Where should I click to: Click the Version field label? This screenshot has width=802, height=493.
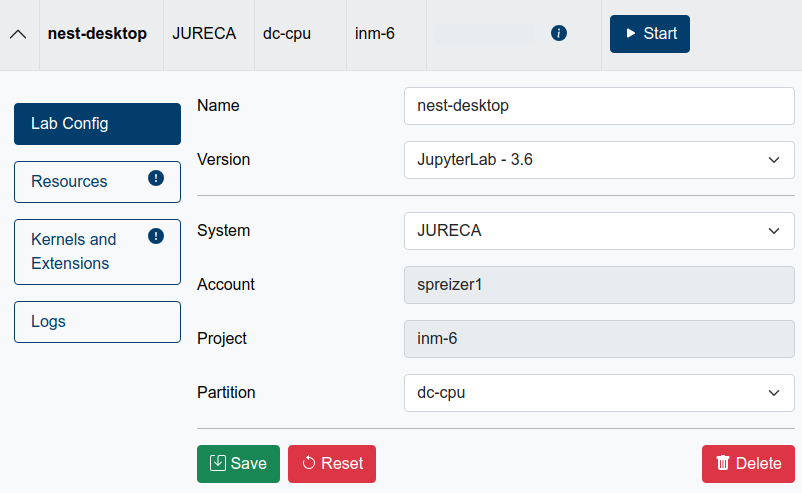(224, 160)
